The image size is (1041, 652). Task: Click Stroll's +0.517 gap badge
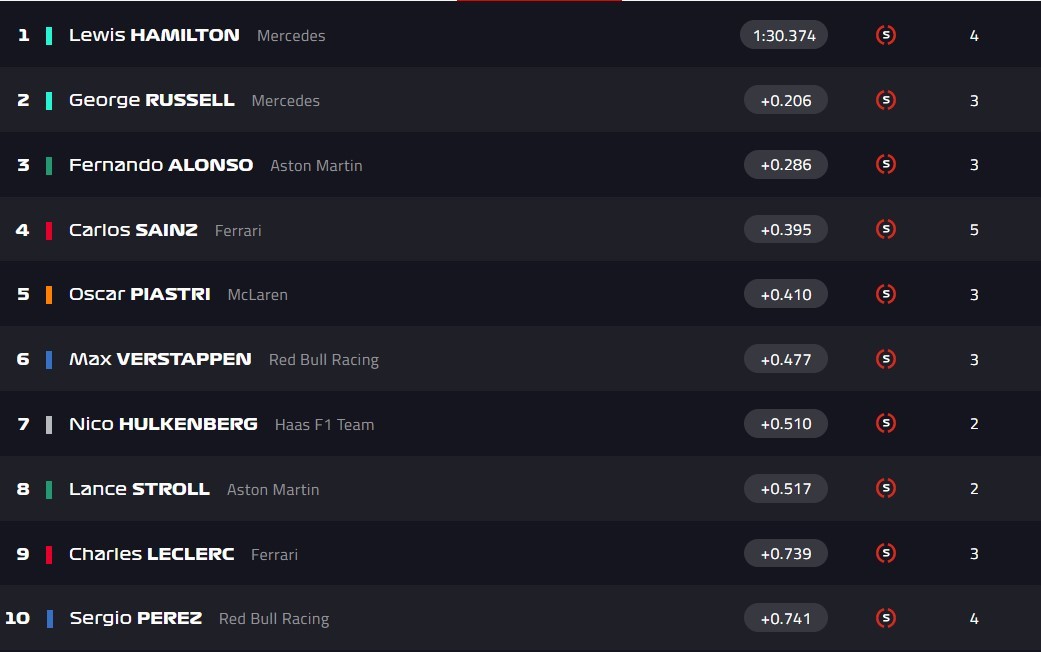click(x=786, y=489)
